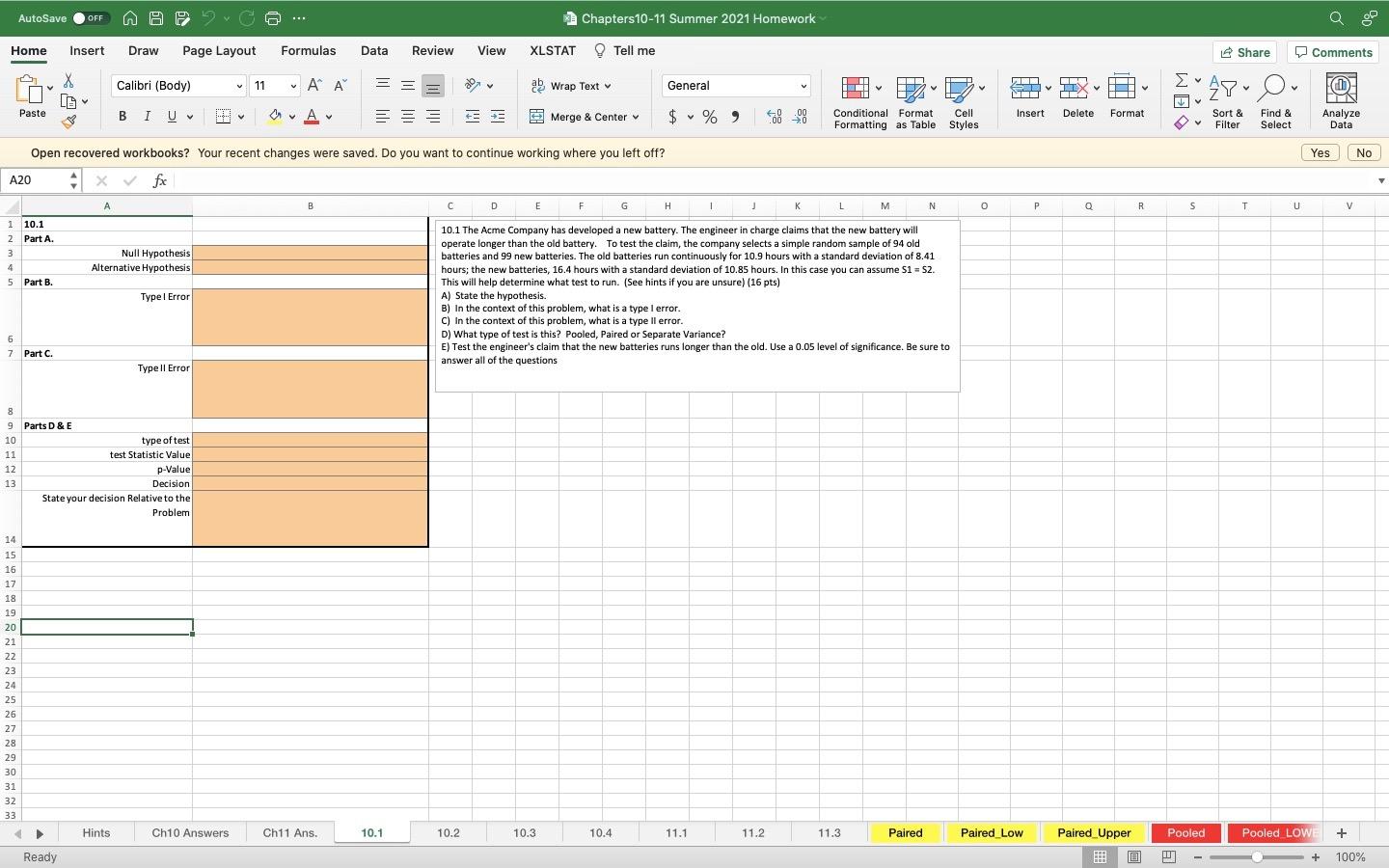Screen dimensions: 1389x868
Task: Toggle the AutoSave switch
Action: click(91, 18)
